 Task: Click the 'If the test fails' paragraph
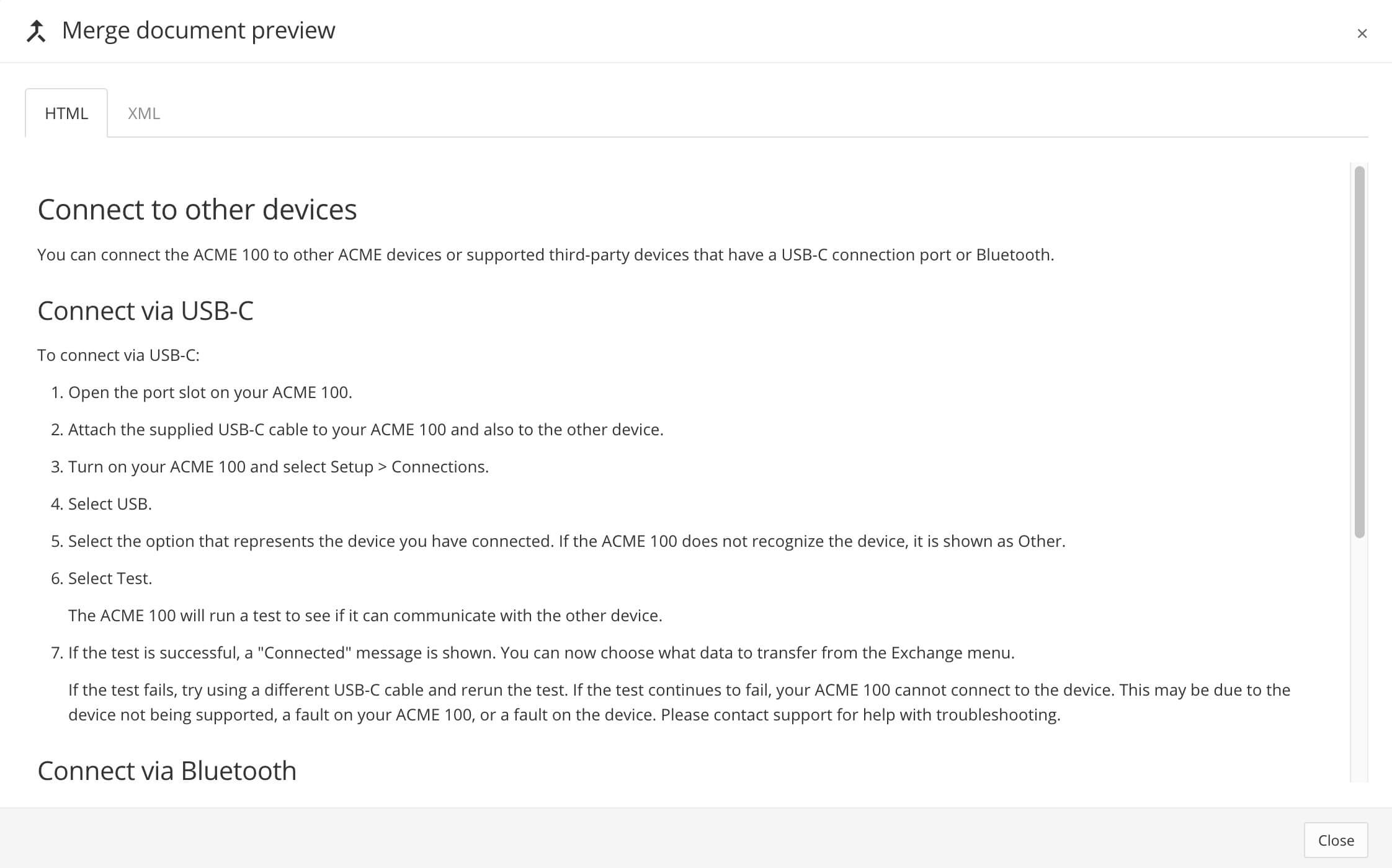(x=679, y=702)
